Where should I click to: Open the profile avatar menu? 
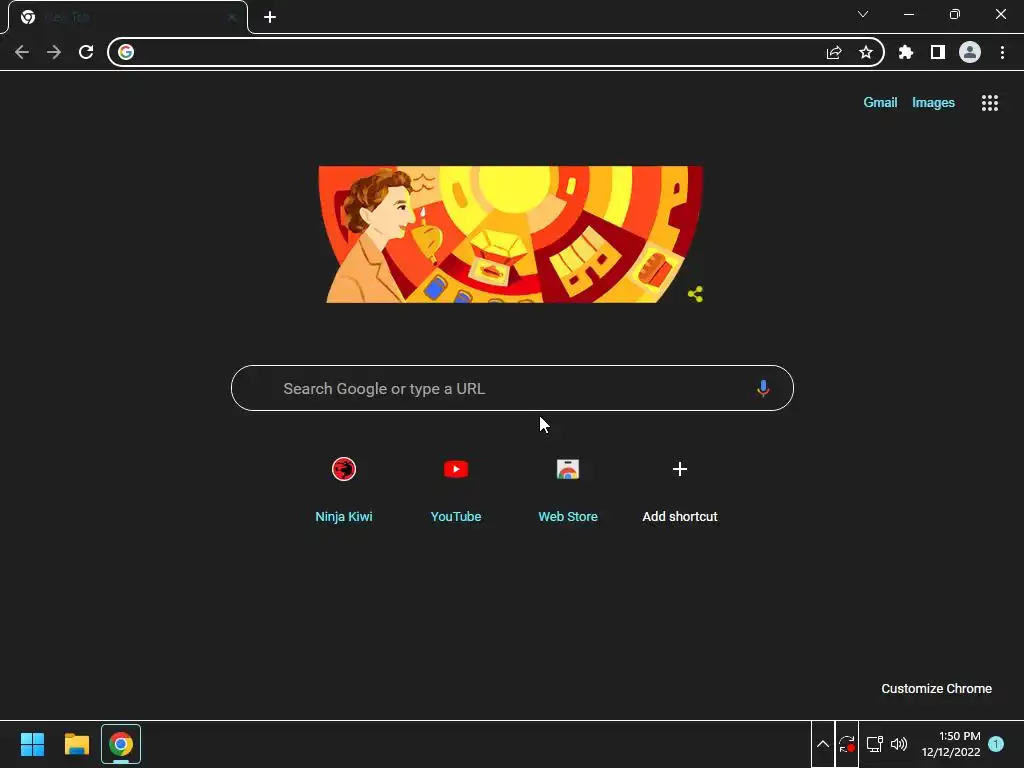(x=970, y=52)
